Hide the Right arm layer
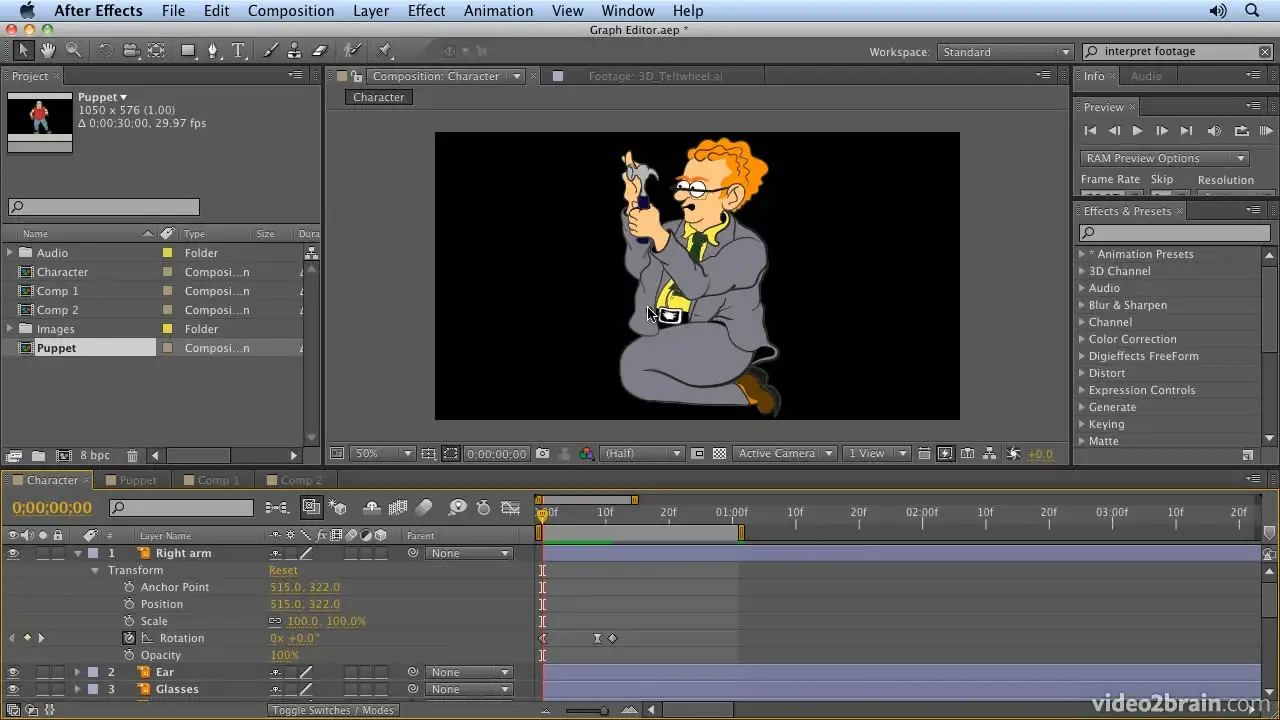Screen dimensions: 1280x720 [13, 553]
